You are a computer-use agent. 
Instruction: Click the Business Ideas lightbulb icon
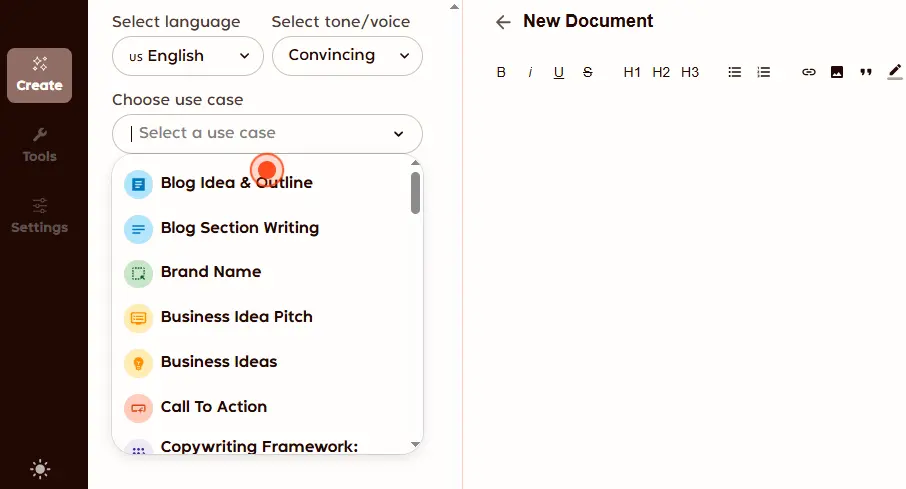tap(138, 364)
